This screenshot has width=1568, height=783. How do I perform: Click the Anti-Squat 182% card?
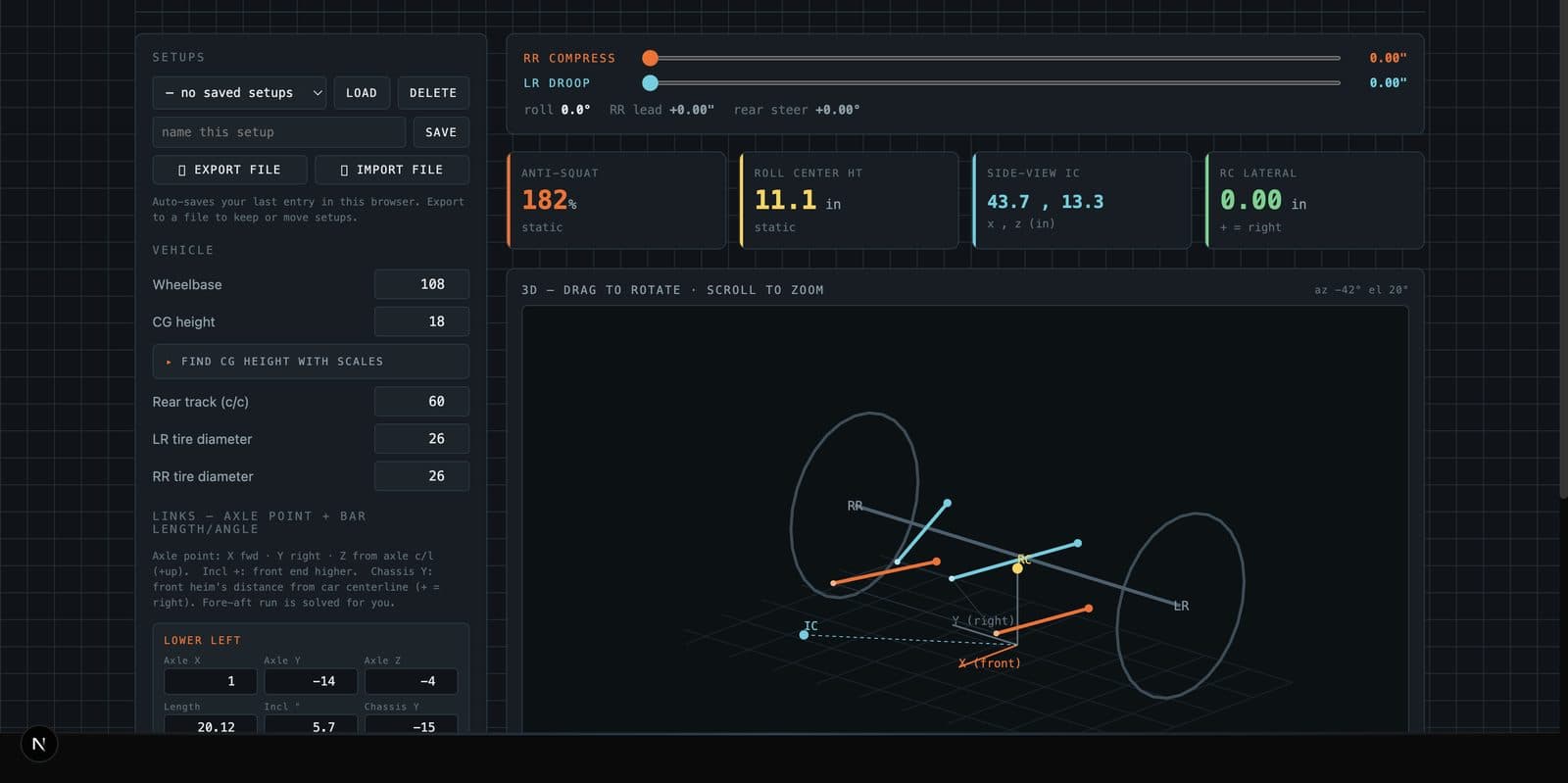[x=616, y=200]
